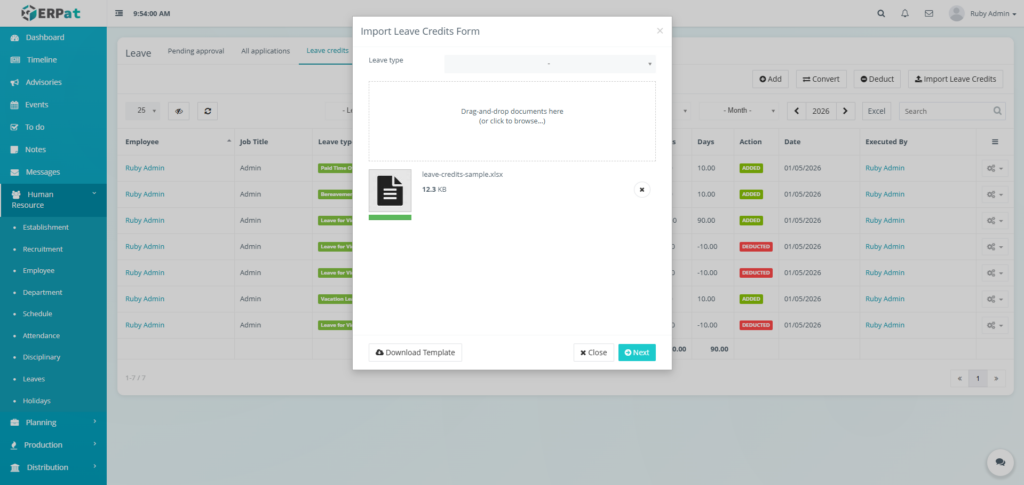
Task: Click the refresh table icon
Action: (x=208, y=111)
